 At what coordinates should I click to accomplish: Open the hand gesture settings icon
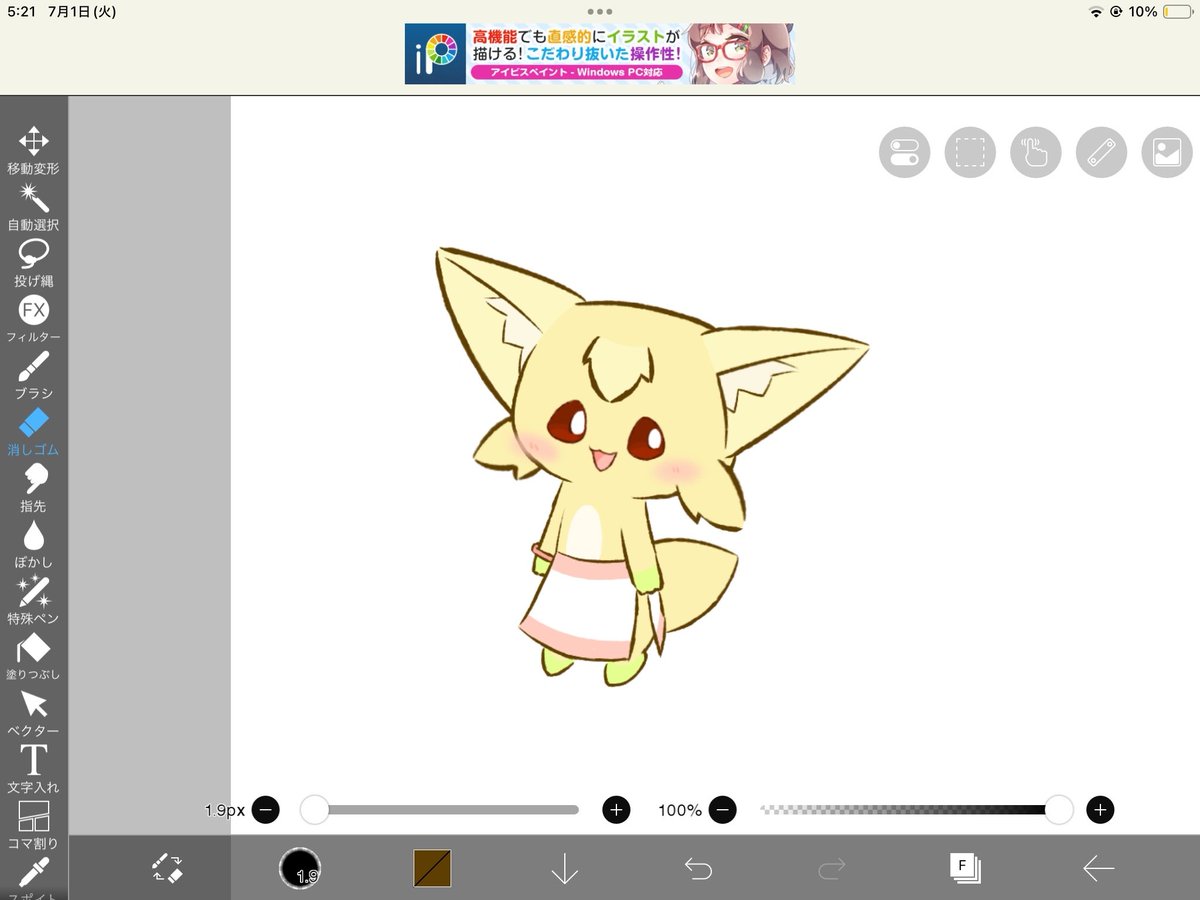coord(1036,152)
